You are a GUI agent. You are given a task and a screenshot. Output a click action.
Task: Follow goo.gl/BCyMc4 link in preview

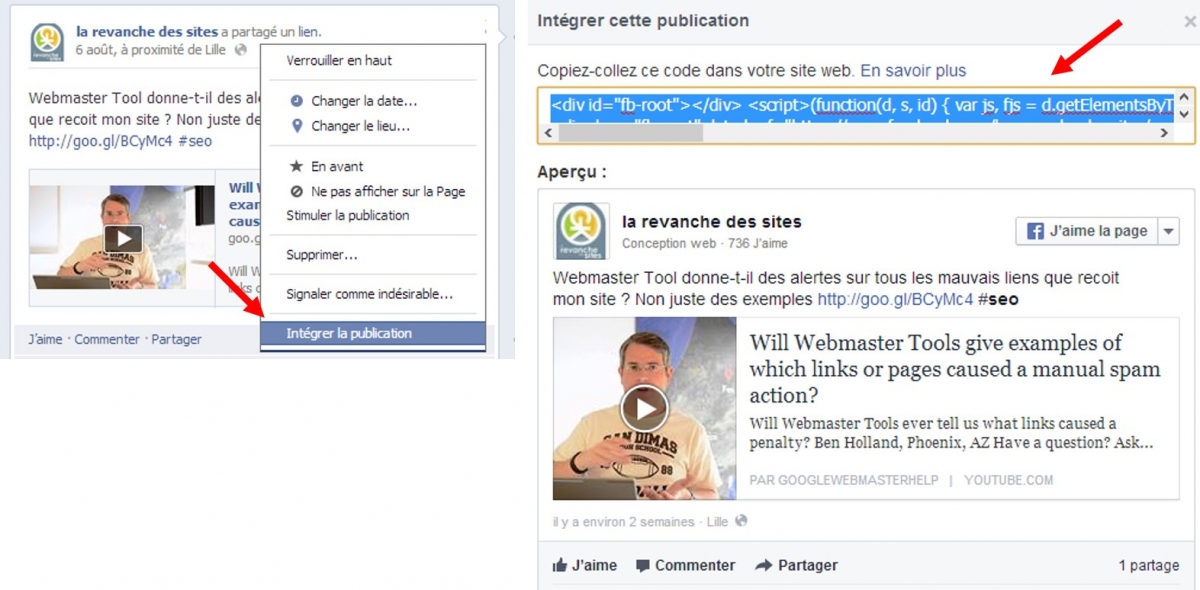[x=896, y=299]
